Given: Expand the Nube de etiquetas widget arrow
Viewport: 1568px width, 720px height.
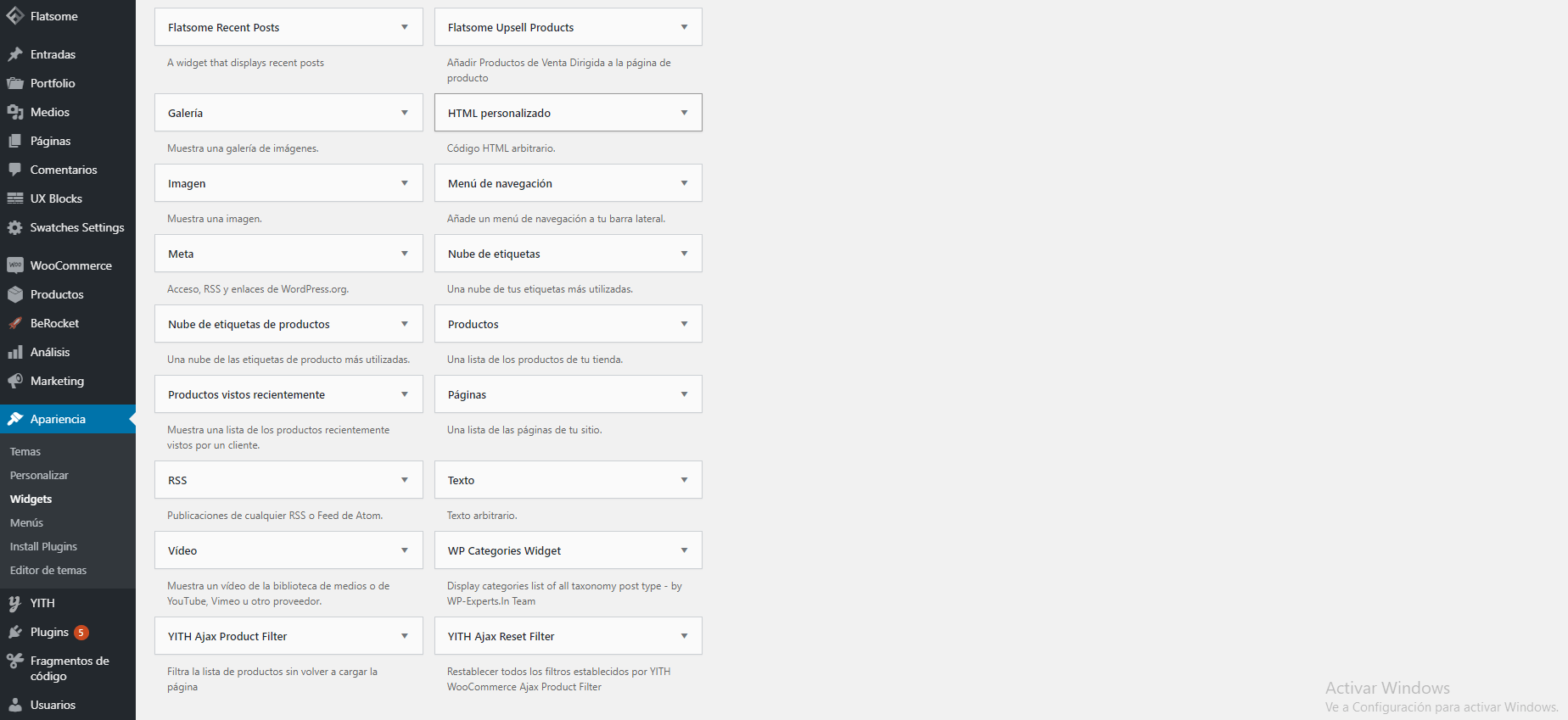Looking at the screenshot, I should click(684, 254).
